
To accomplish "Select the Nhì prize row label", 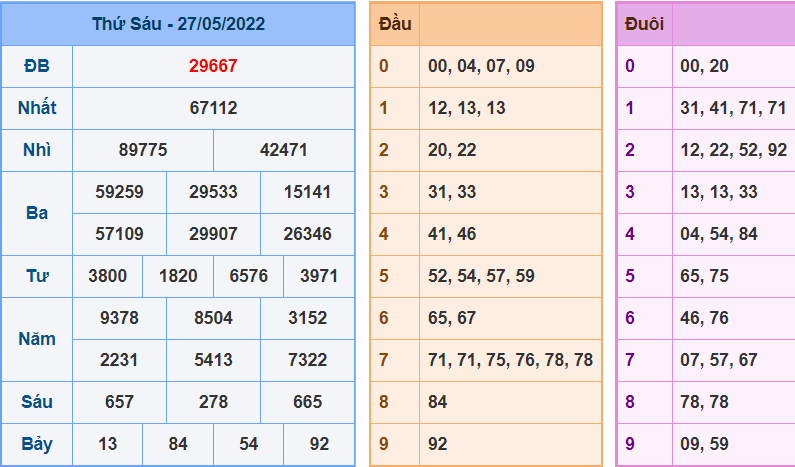I will point(37,150).
